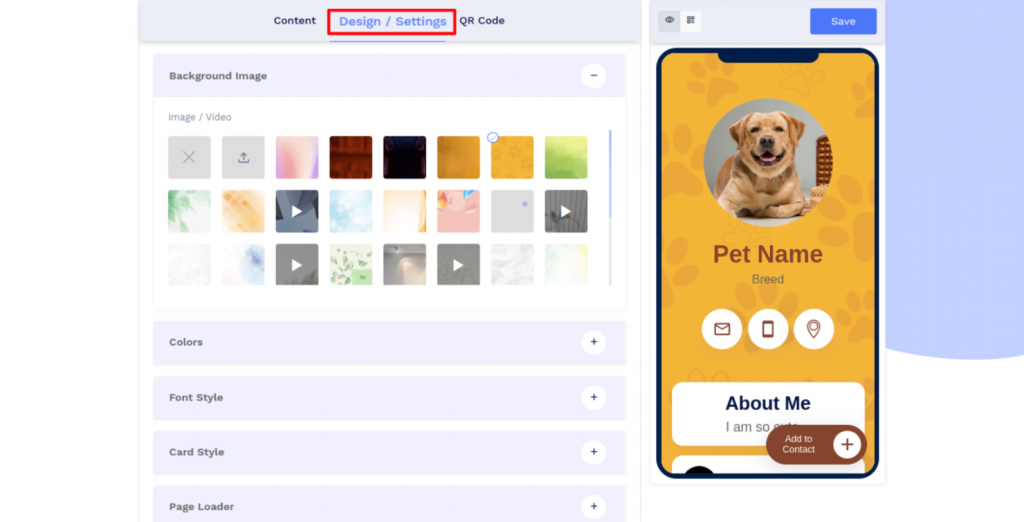Click the upload image icon tile
This screenshot has height=522, width=1024.
tap(243, 158)
